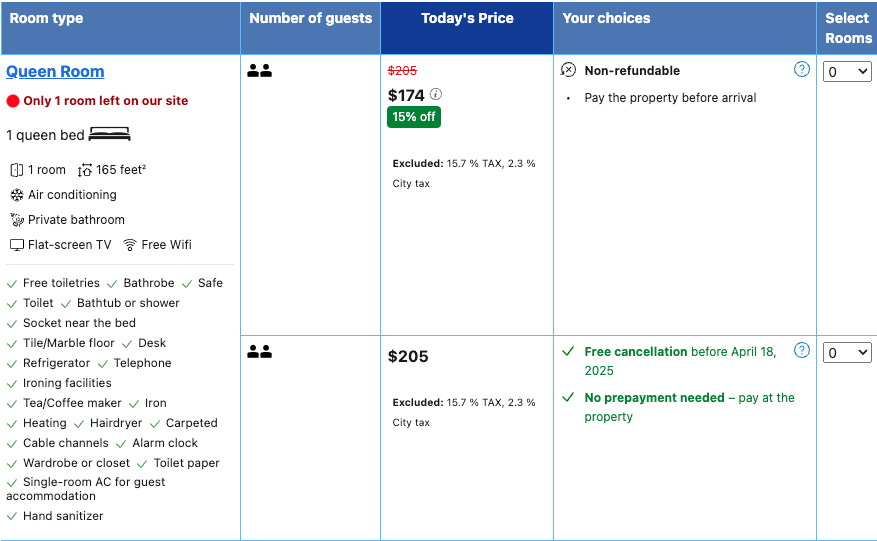Click help icon for Non-refundable option
Image resolution: width=877 pixels, height=541 pixels.
click(801, 69)
